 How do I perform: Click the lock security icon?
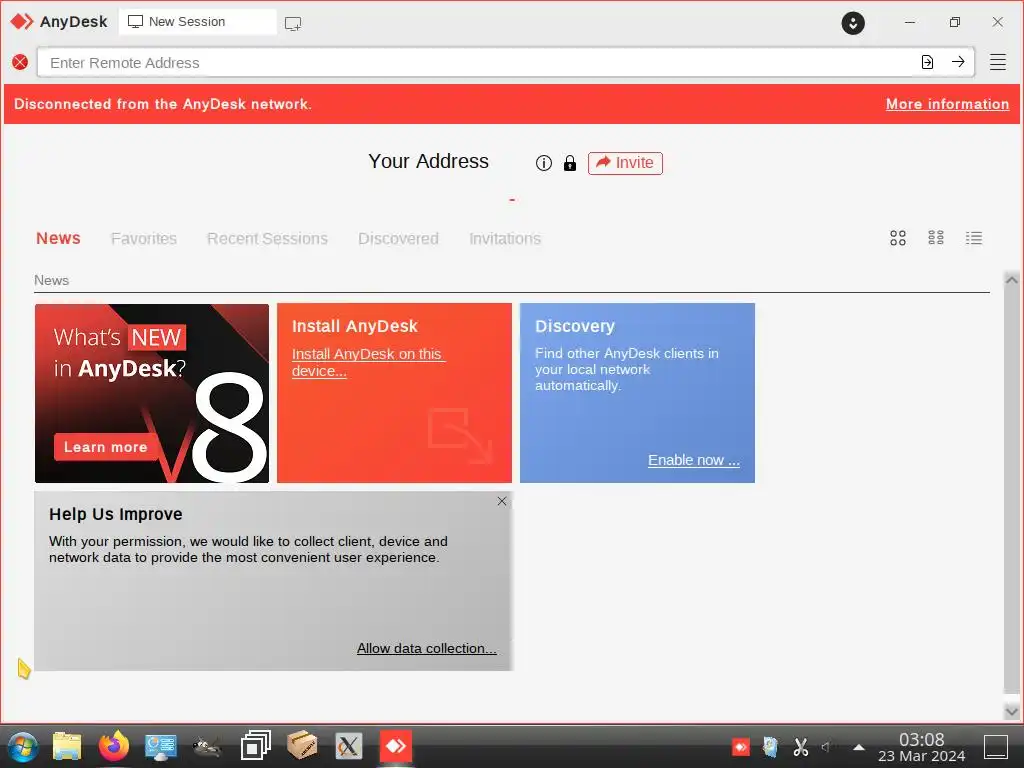pyautogui.click(x=569, y=163)
